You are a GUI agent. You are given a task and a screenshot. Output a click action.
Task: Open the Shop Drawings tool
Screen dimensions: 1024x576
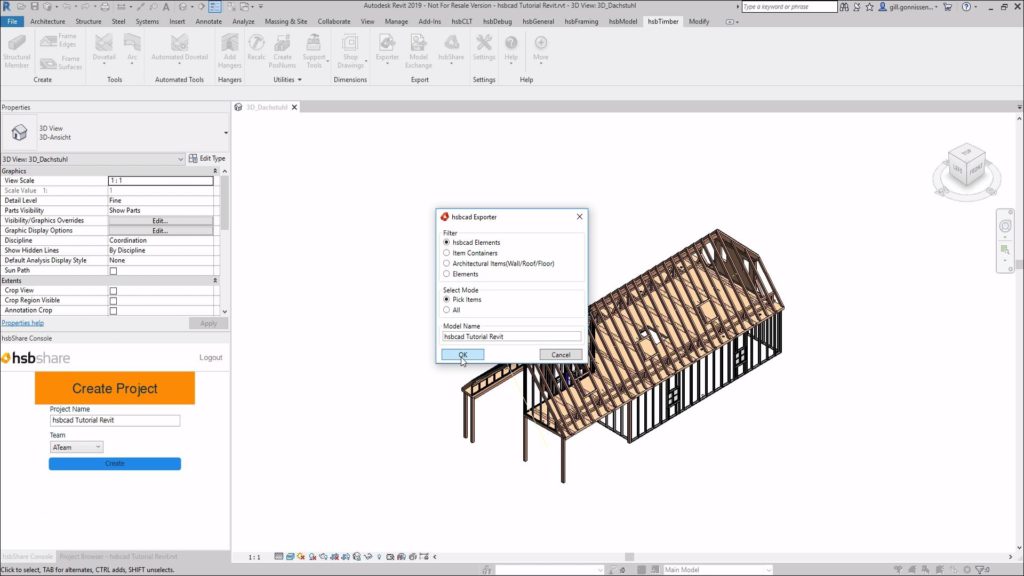[x=351, y=51]
